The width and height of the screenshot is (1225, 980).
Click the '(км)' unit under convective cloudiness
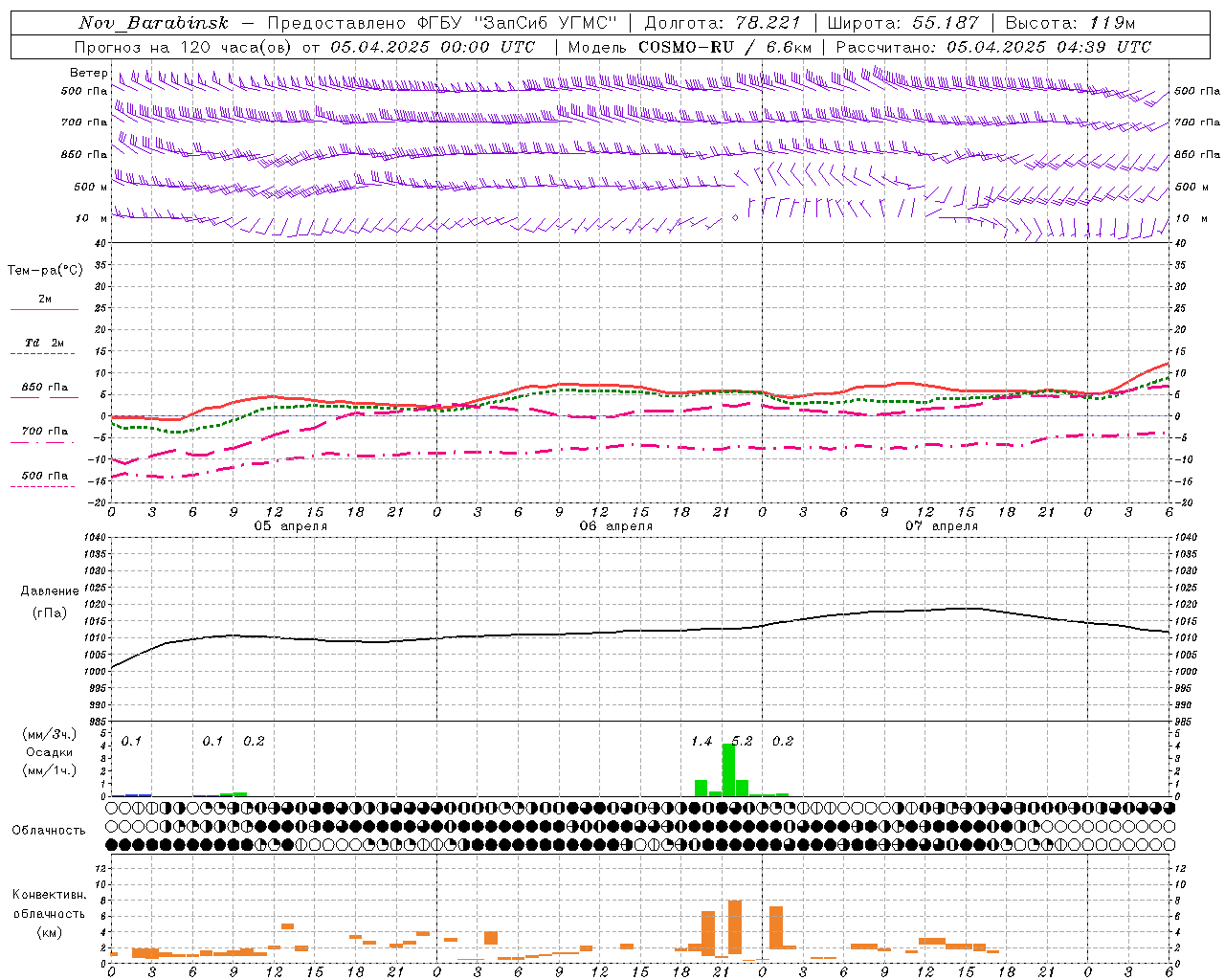[49, 931]
